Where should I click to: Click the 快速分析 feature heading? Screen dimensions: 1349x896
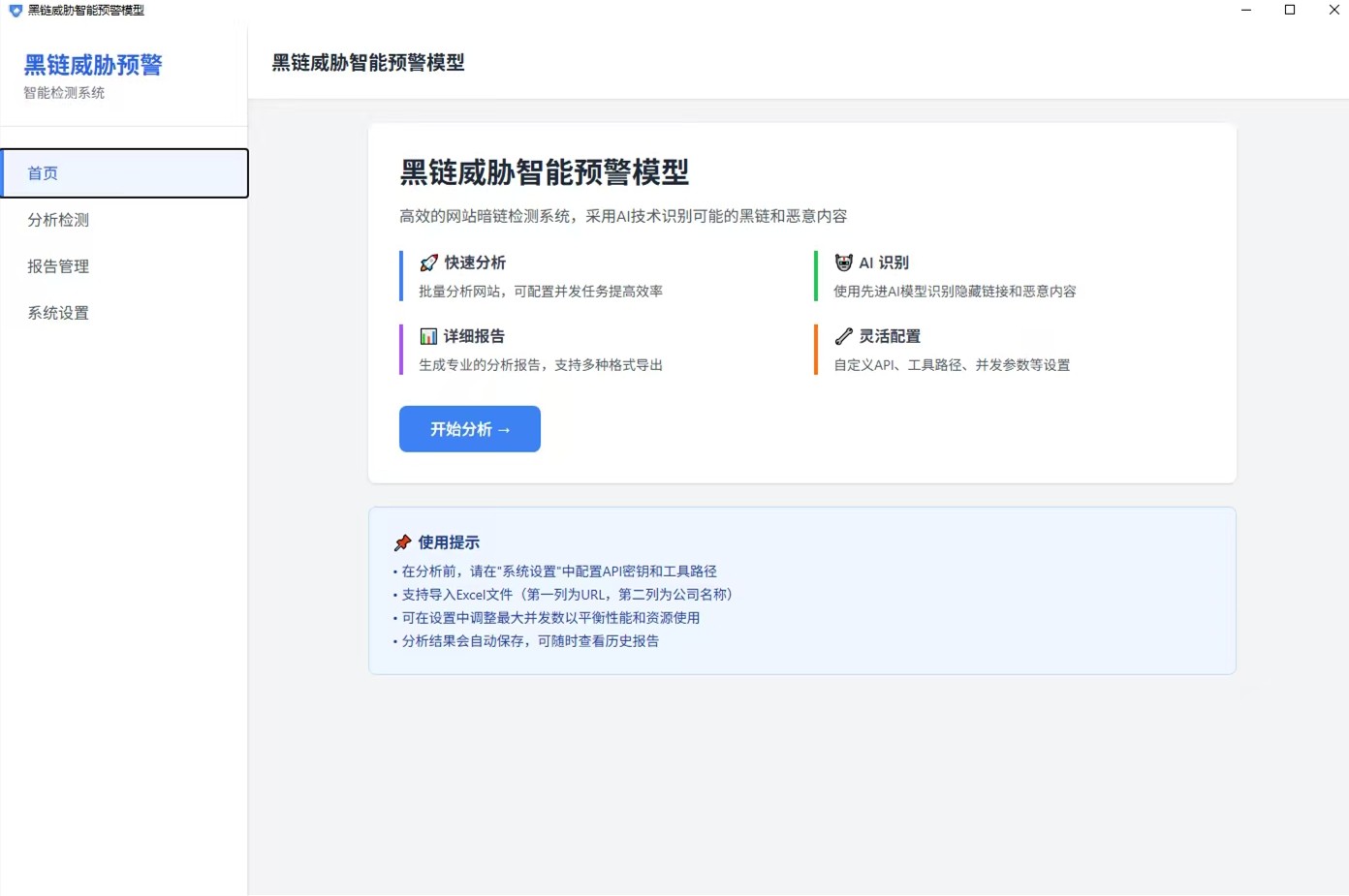[475, 263]
